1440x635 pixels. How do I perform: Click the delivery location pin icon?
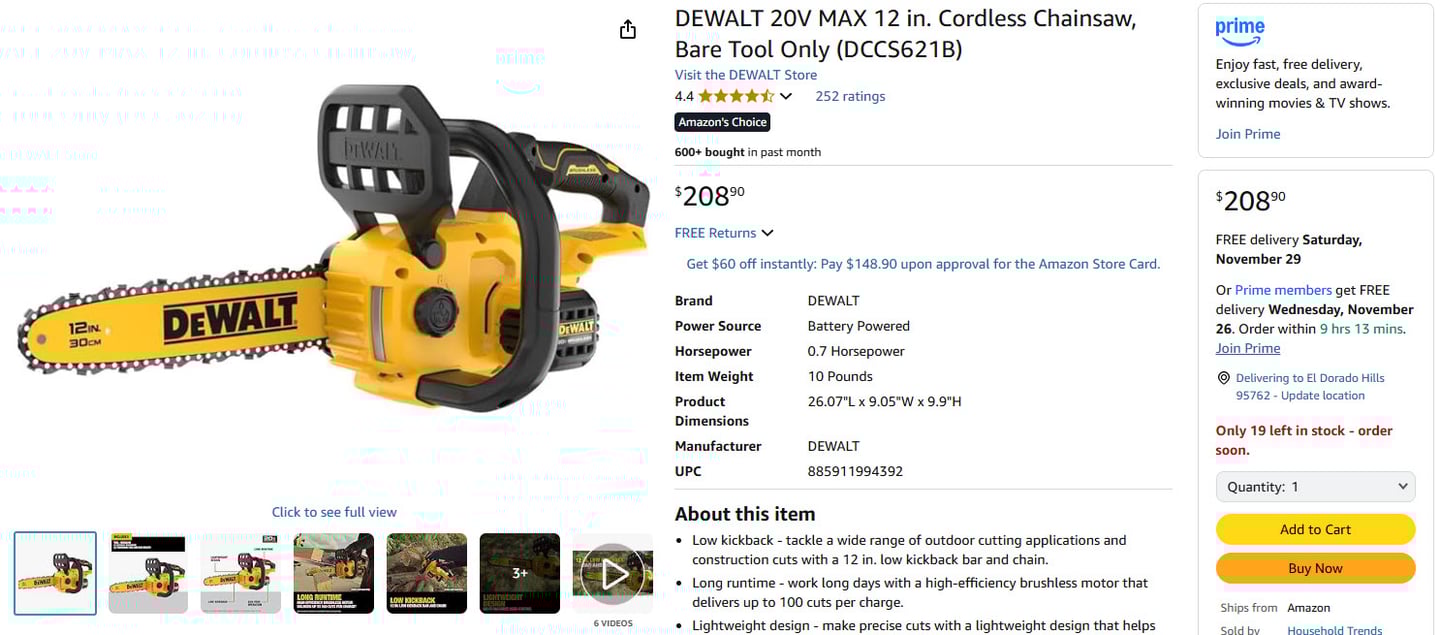tap(1223, 378)
